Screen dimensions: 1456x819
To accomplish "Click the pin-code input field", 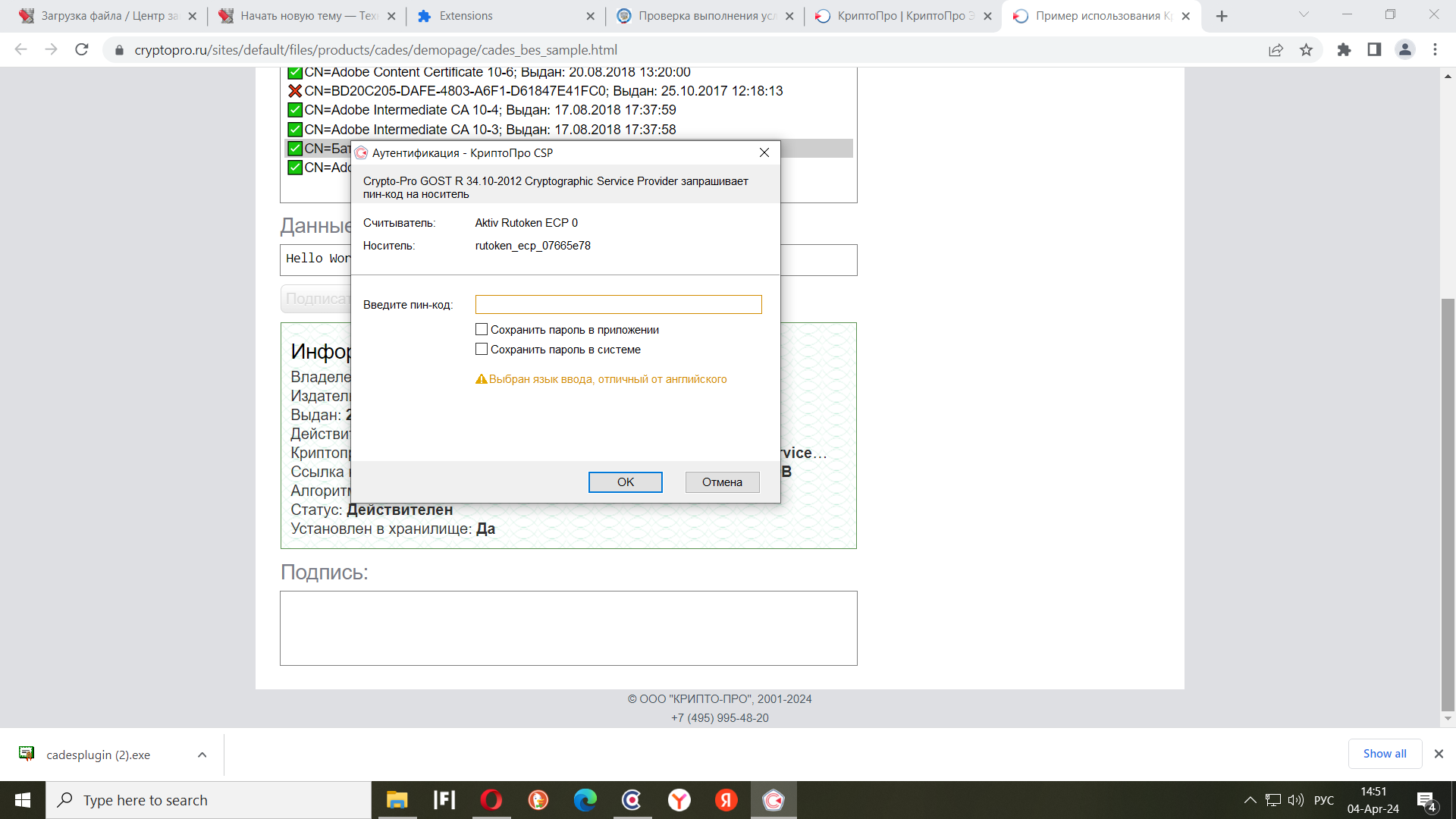I will click(618, 304).
